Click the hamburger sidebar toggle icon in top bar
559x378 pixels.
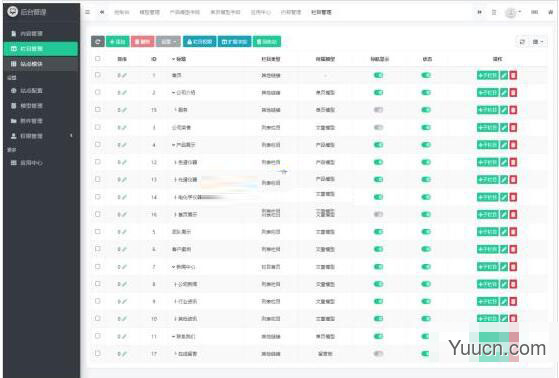click(x=87, y=12)
